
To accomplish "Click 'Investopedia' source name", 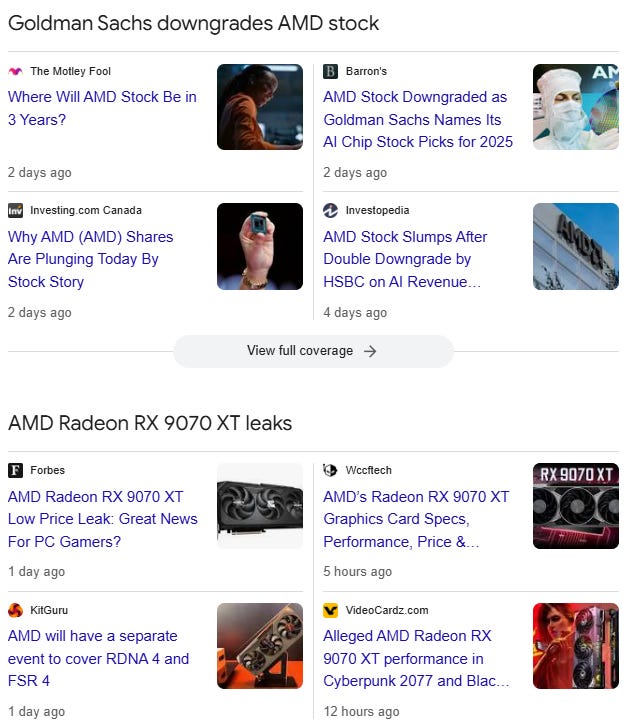I will 377,210.
